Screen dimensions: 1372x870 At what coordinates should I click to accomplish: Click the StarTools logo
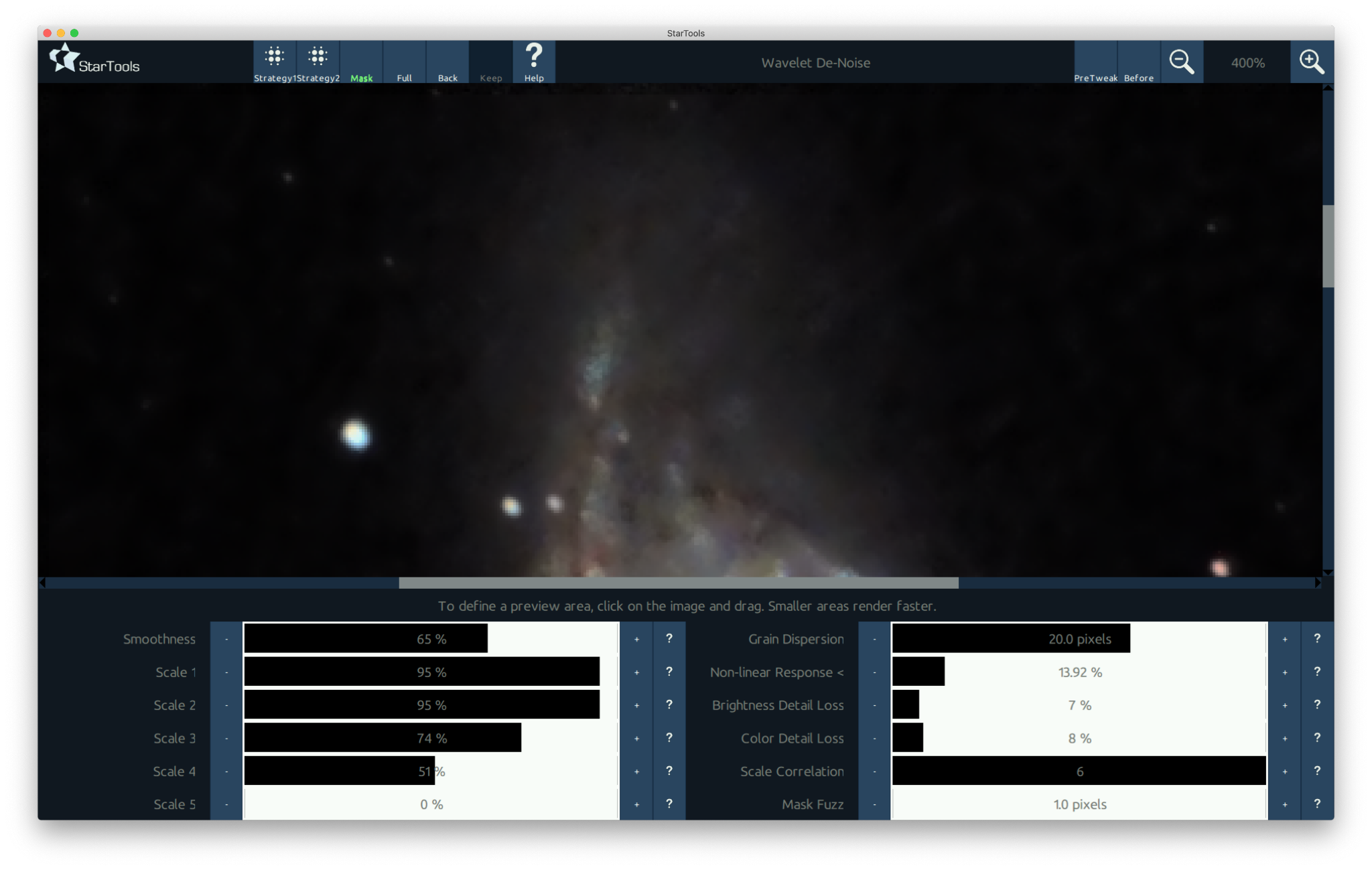click(94, 60)
